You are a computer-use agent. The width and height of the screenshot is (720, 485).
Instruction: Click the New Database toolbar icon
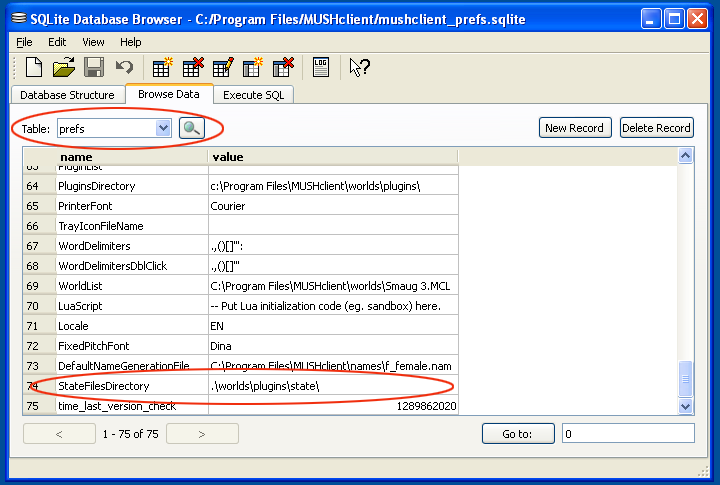[34, 68]
